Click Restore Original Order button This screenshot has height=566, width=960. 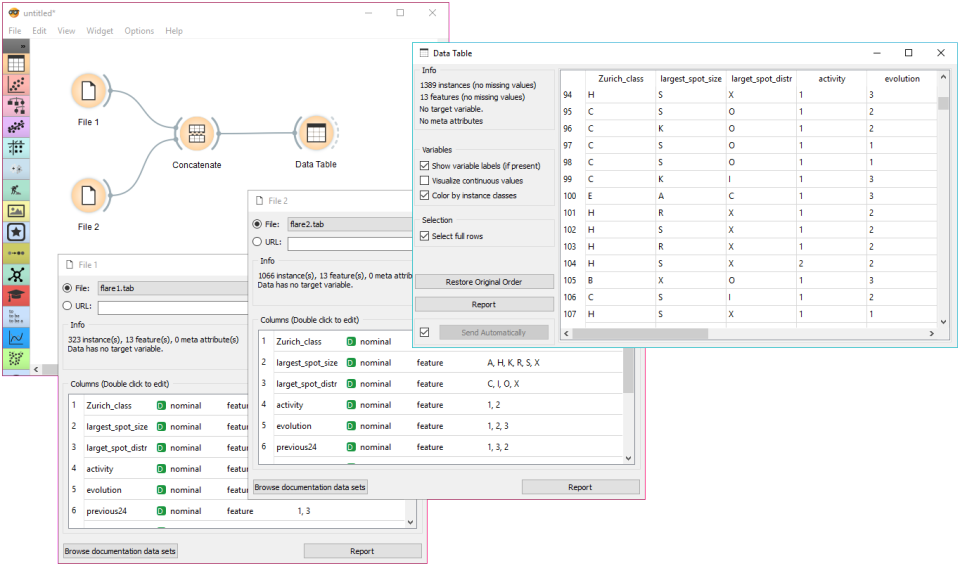[x=484, y=282]
